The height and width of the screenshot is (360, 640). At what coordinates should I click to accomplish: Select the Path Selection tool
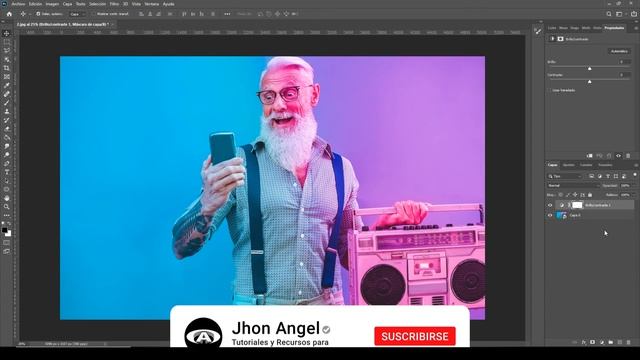(x=6, y=180)
